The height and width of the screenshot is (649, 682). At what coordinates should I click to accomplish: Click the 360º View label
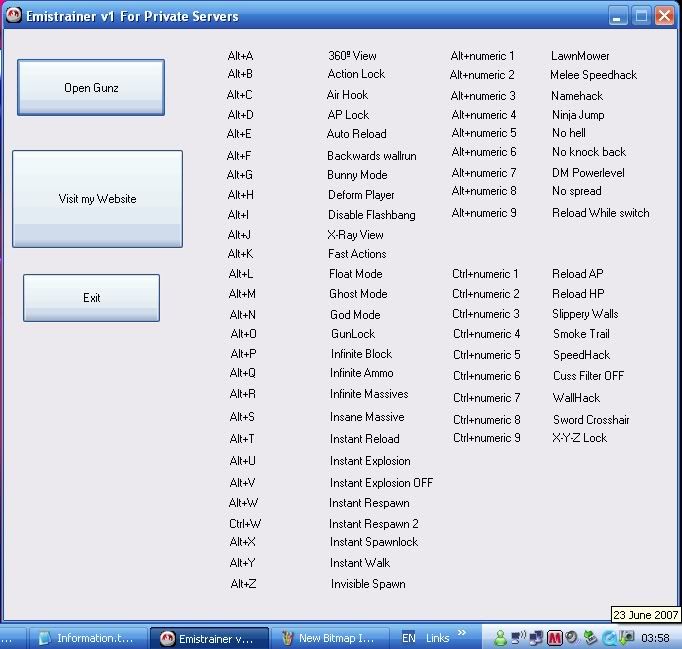click(352, 56)
